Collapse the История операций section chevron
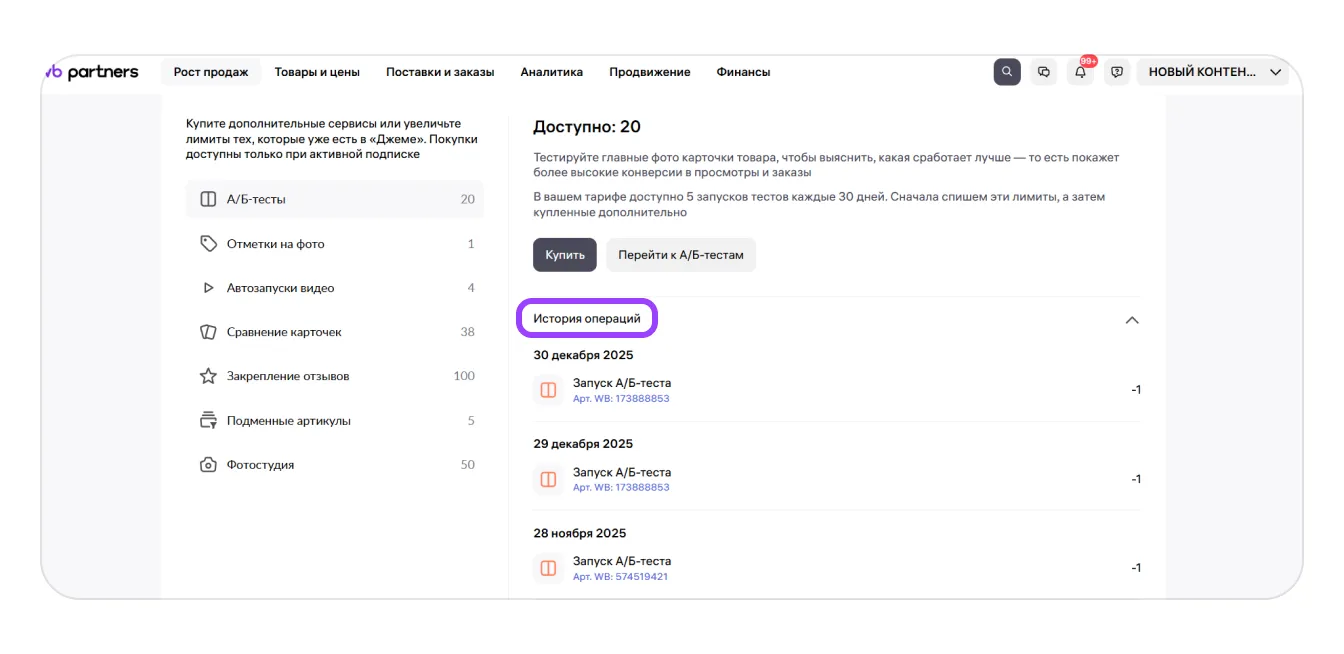This screenshot has width=1344, height=654. pos(1132,320)
